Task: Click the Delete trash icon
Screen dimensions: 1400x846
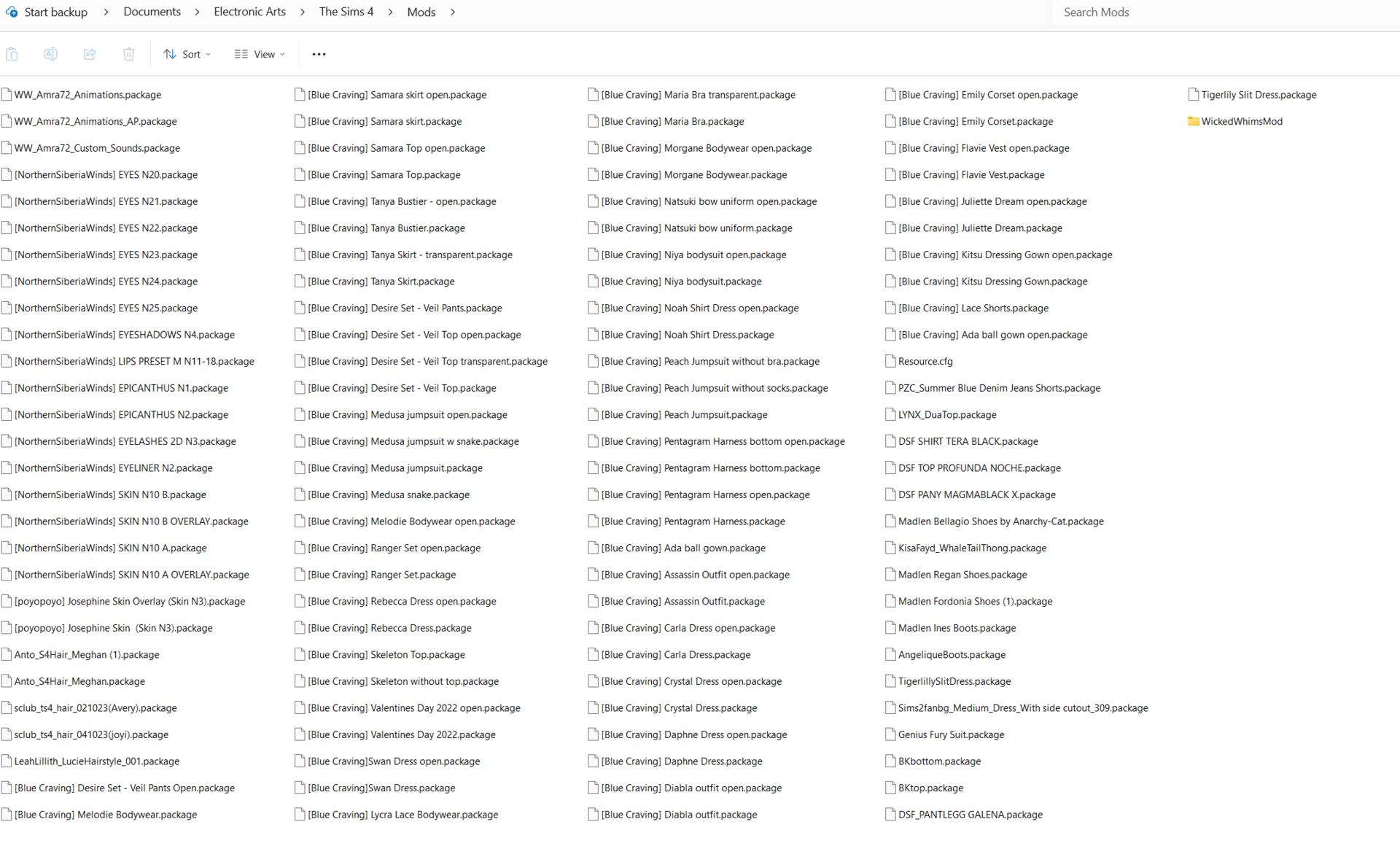Action: click(128, 54)
